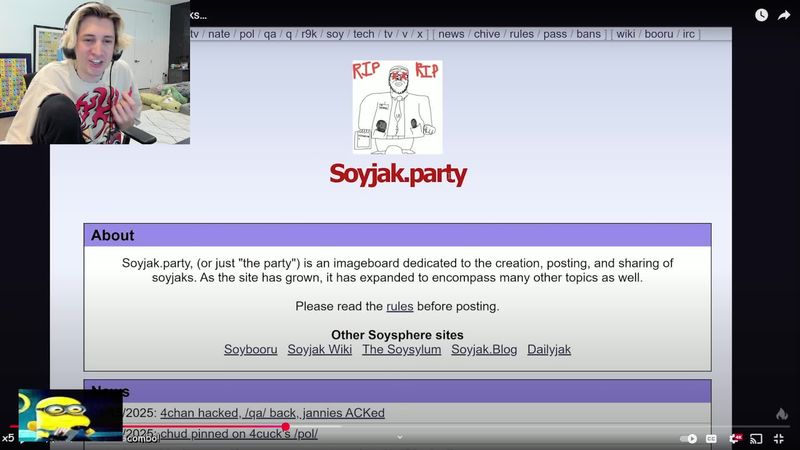Click the red video progress bar scrubber

coord(286,427)
